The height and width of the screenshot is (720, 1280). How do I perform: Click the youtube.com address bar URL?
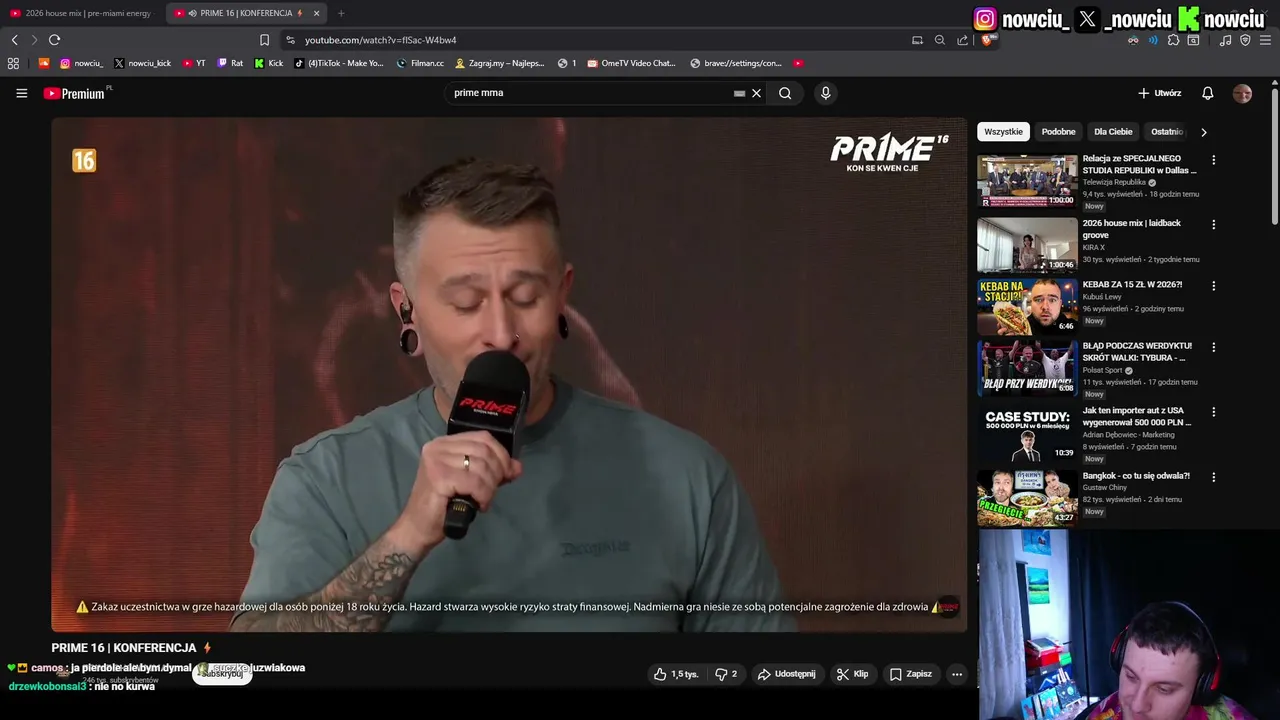[380, 40]
